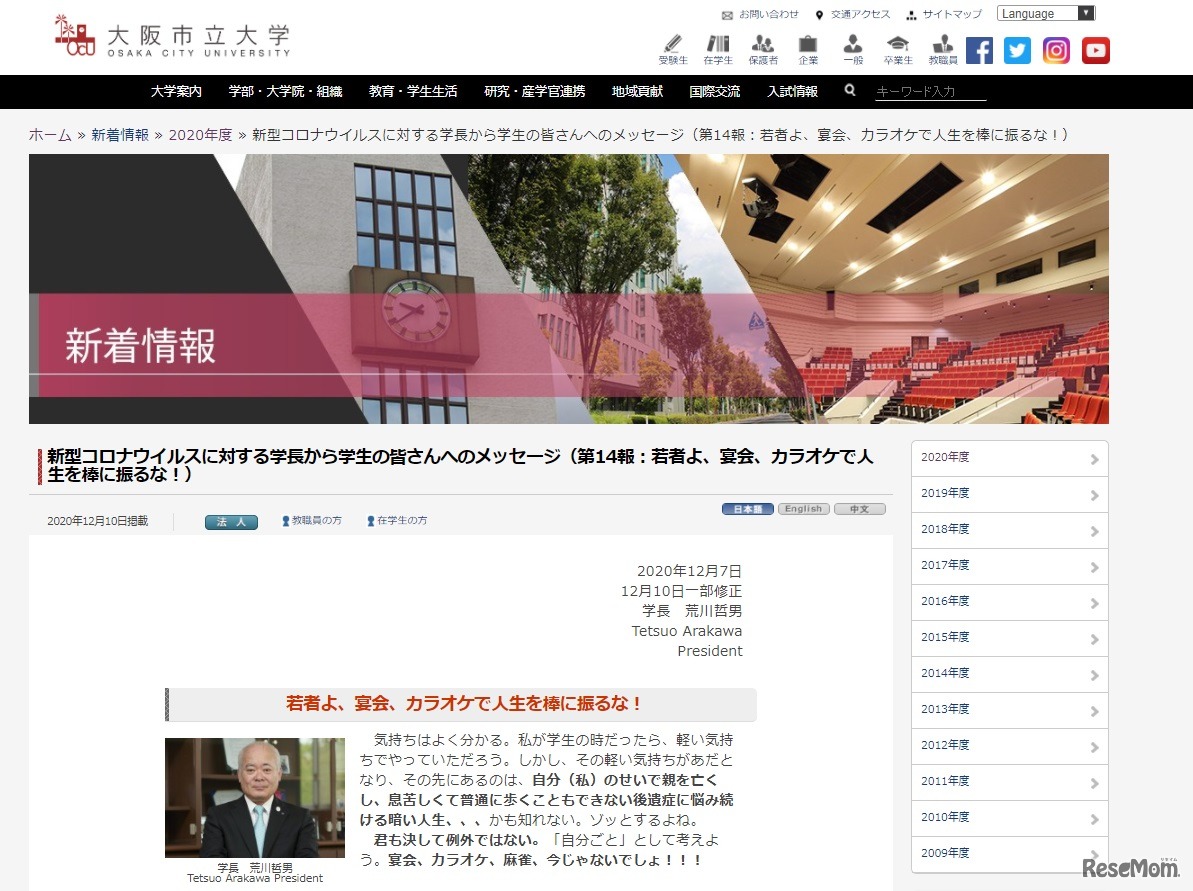Go to 新着情報 breadcrumb link
Screen dimensions: 1193x891
tap(120, 135)
